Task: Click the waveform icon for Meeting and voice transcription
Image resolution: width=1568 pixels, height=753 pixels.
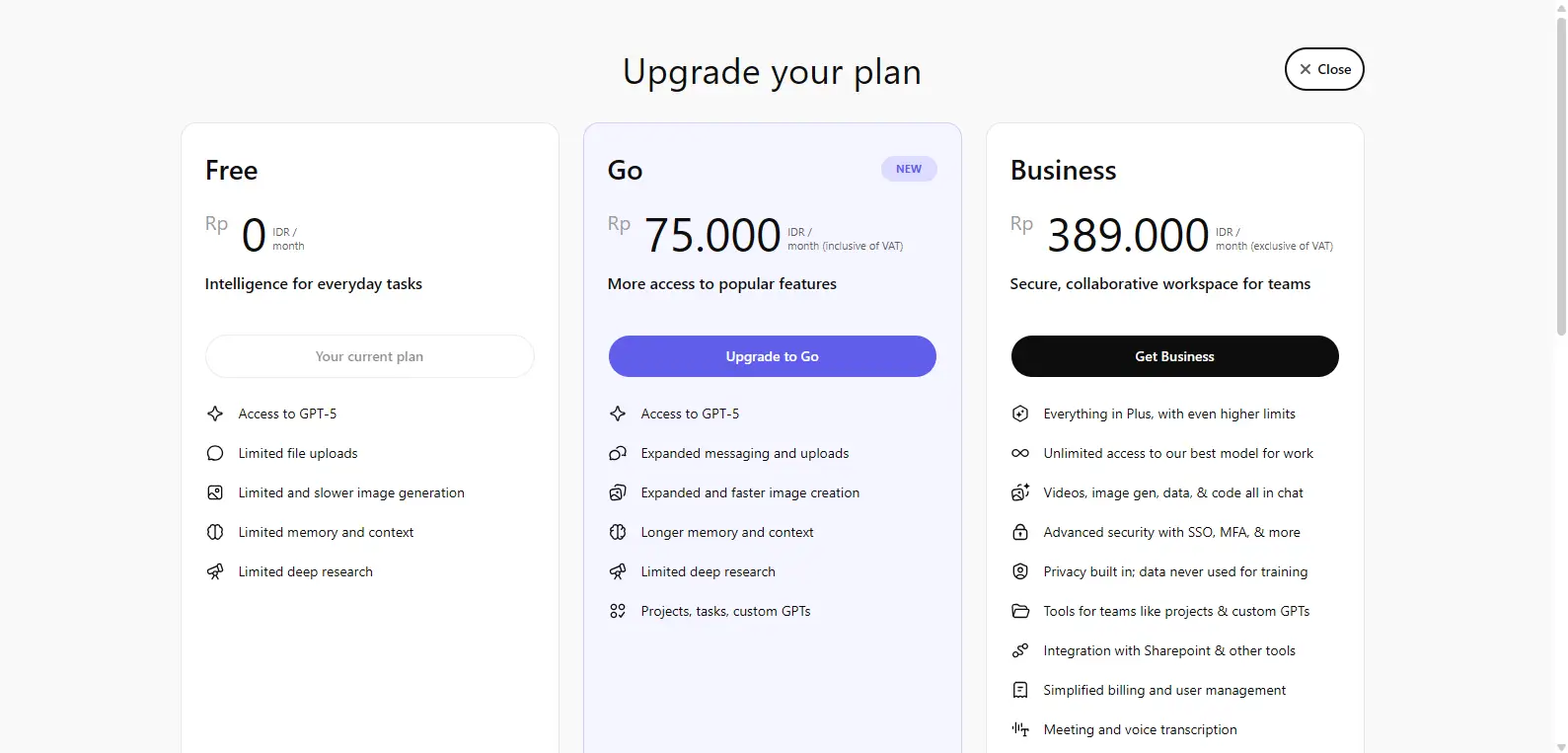Action: (1020, 729)
